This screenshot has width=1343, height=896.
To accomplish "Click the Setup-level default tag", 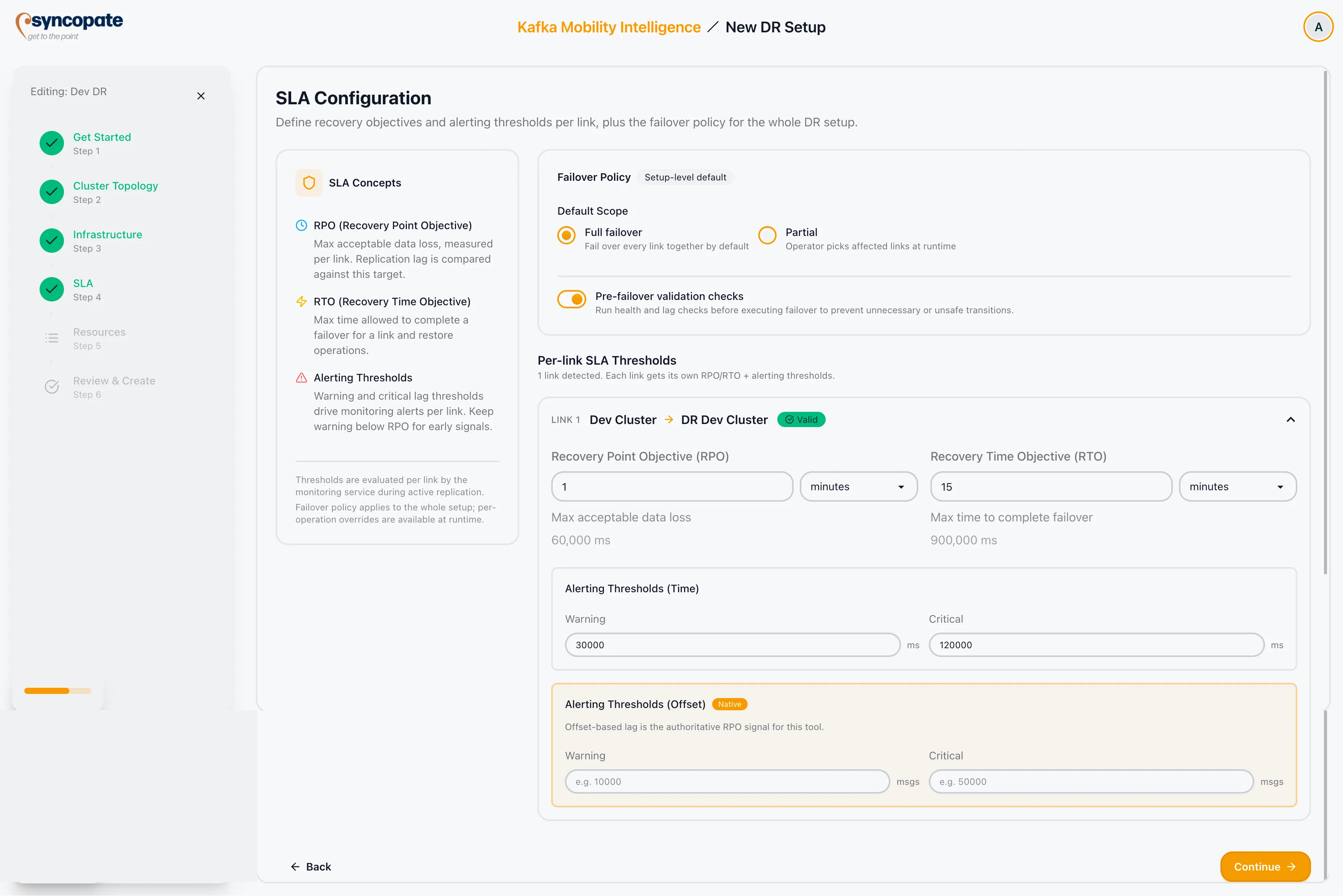I will click(685, 177).
